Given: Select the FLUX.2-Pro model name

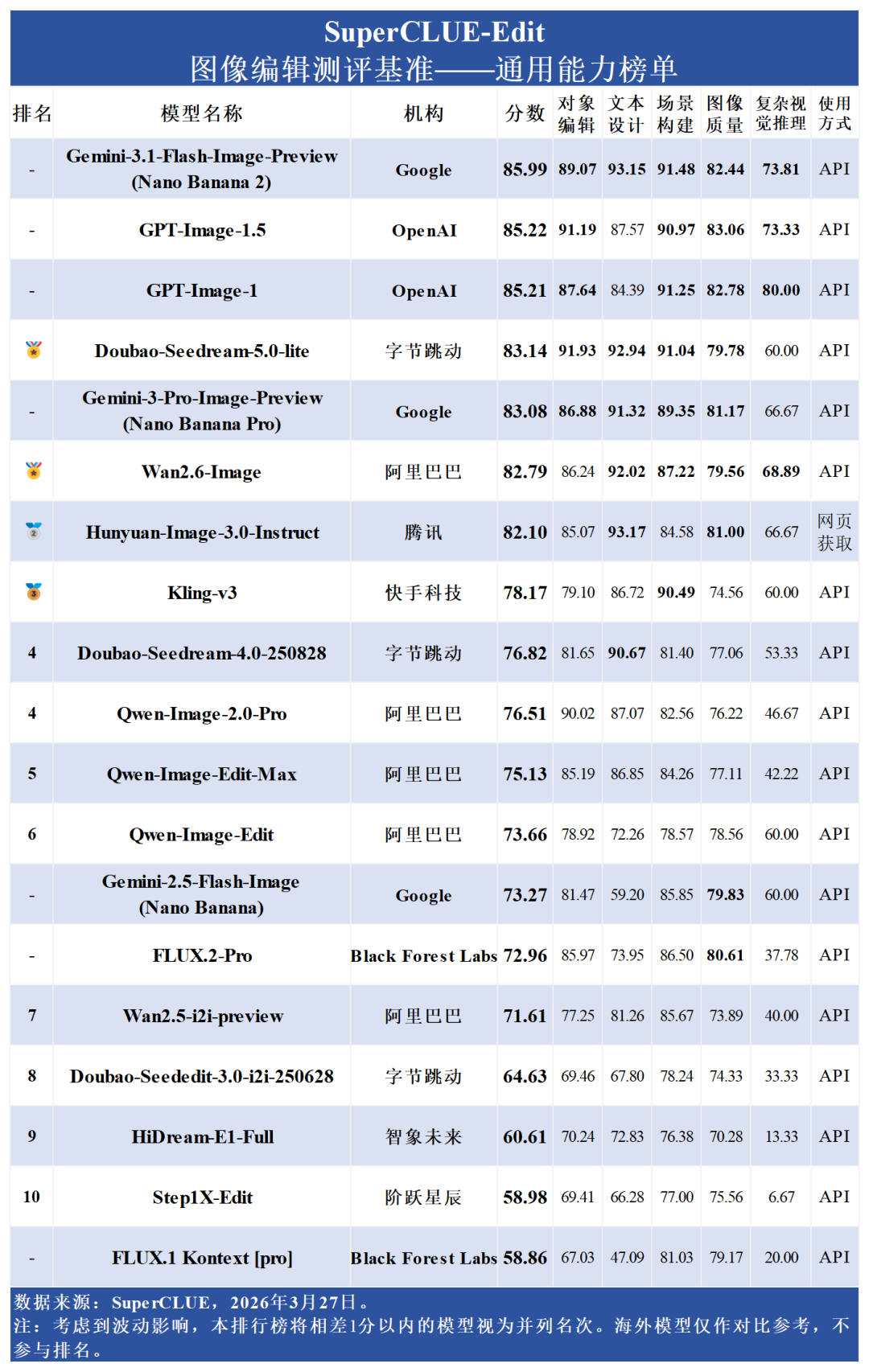Looking at the screenshot, I should tap(202, 955).
